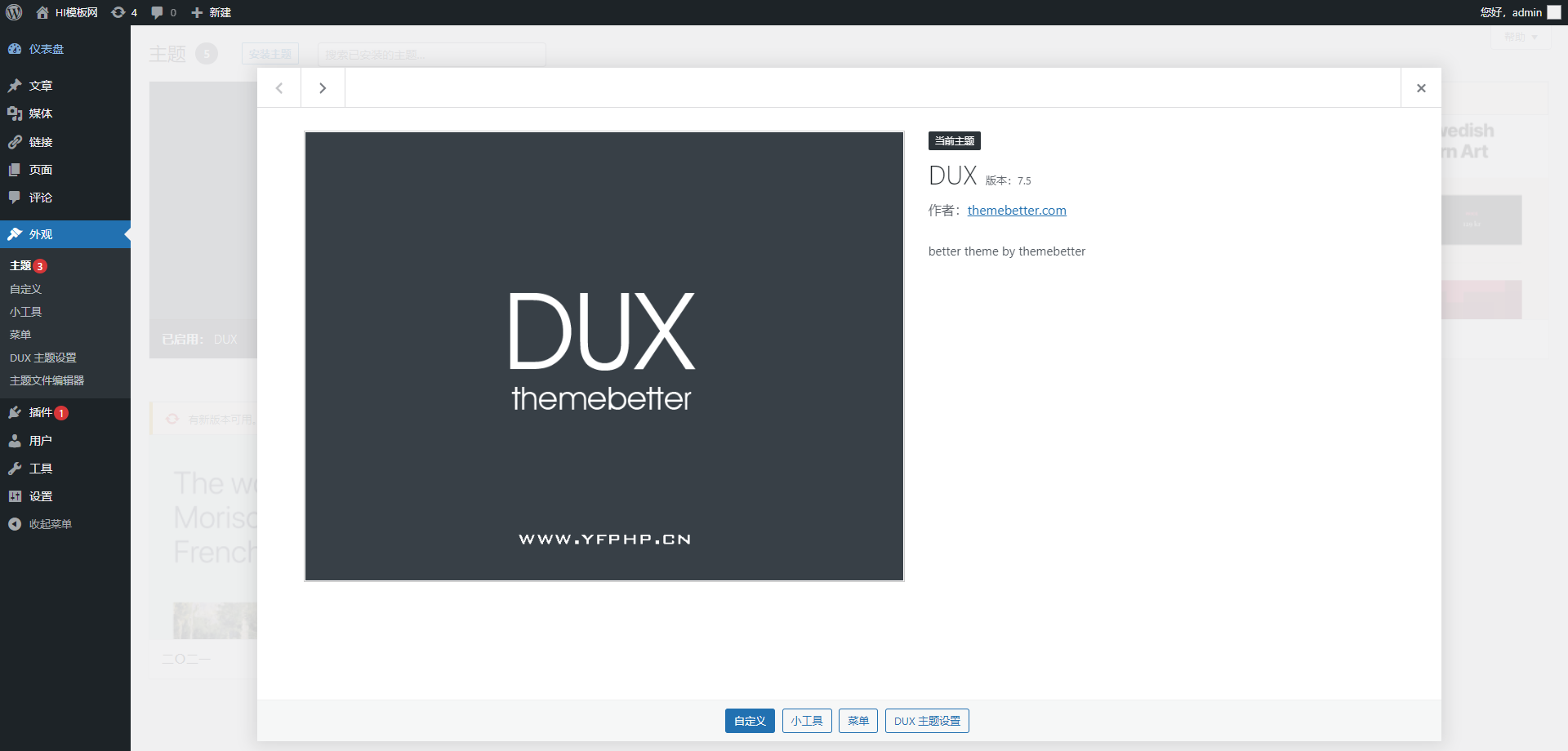The height and width of the screenshot is (751, 1568).
Task: Open 链接 menu item
Action: coord(65,142)
